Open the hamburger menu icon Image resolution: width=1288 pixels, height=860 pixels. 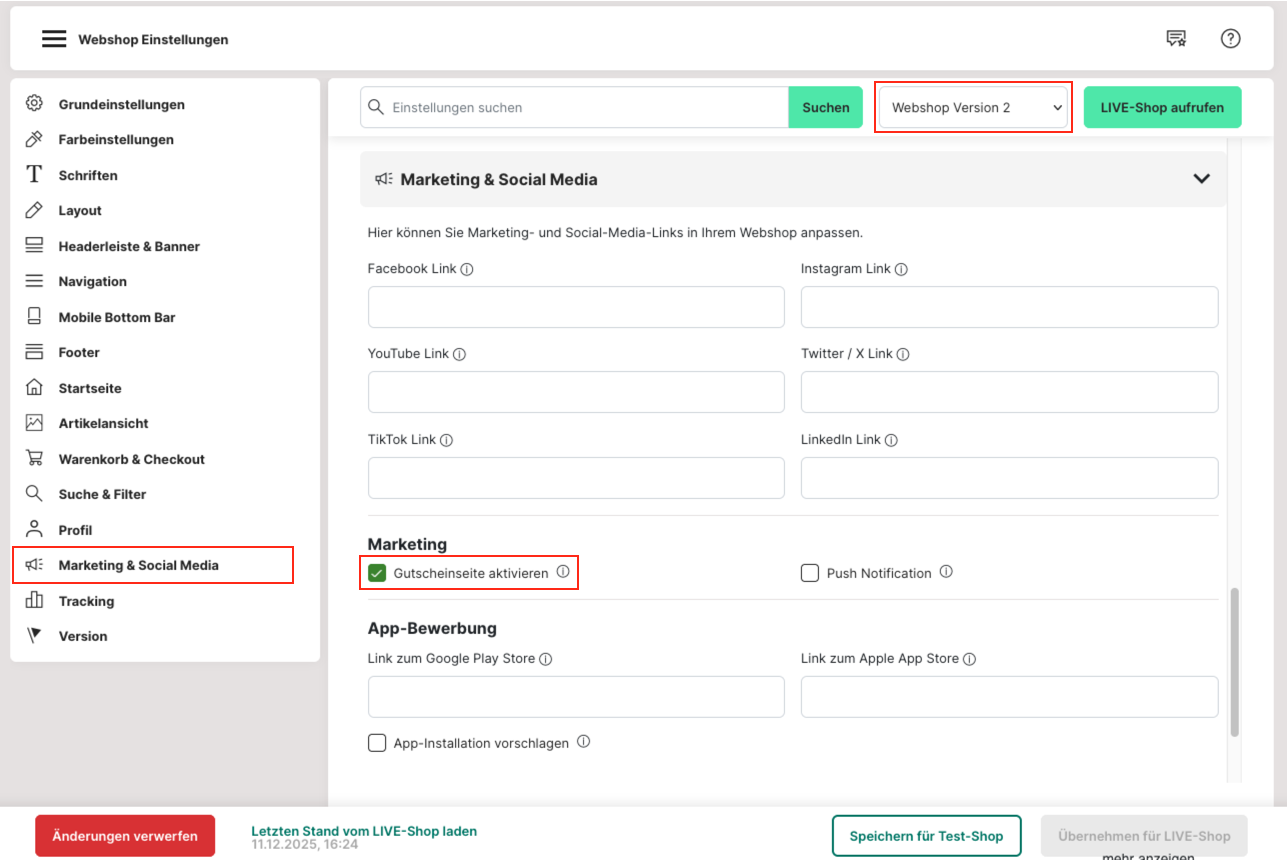pyautogui.click(x=53, y=39)
